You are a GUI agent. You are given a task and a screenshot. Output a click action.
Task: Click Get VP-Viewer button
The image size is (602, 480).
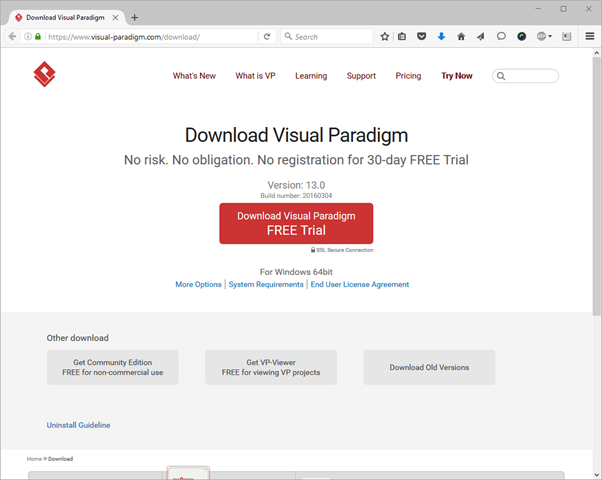271,367
